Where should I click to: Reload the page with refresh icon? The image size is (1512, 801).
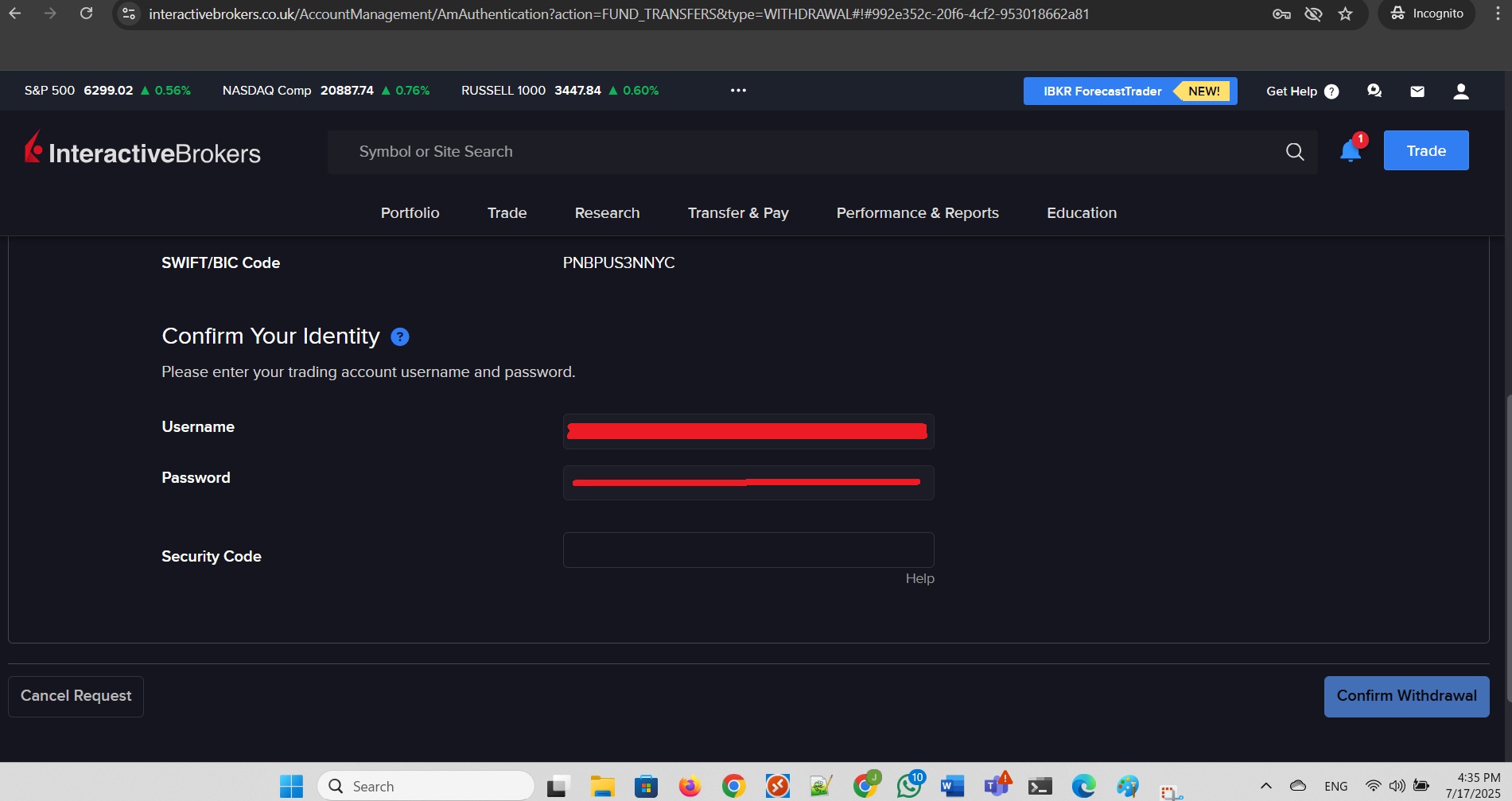coord(87,14)
